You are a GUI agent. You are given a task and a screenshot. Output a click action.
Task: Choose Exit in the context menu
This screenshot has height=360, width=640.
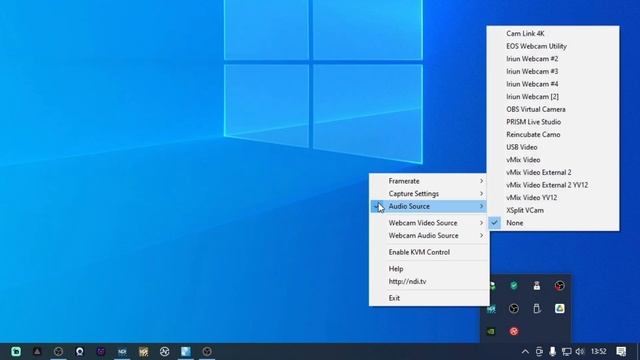(x=429, y=298)
